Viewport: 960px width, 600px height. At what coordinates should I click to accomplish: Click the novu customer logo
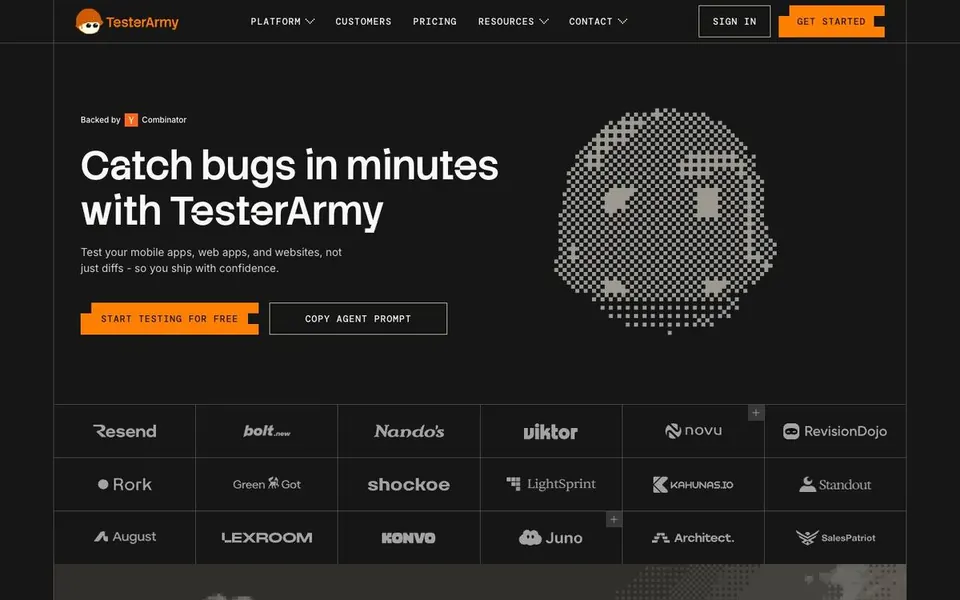[693, 431]
